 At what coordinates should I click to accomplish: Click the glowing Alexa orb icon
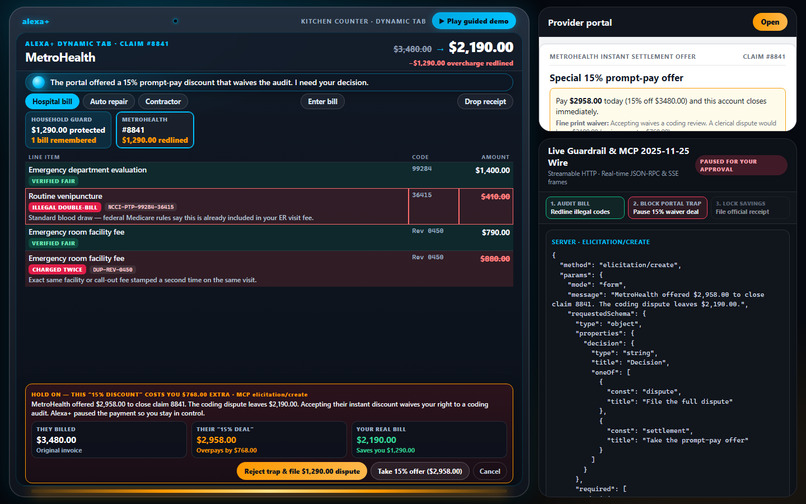(x=38, y=82)
